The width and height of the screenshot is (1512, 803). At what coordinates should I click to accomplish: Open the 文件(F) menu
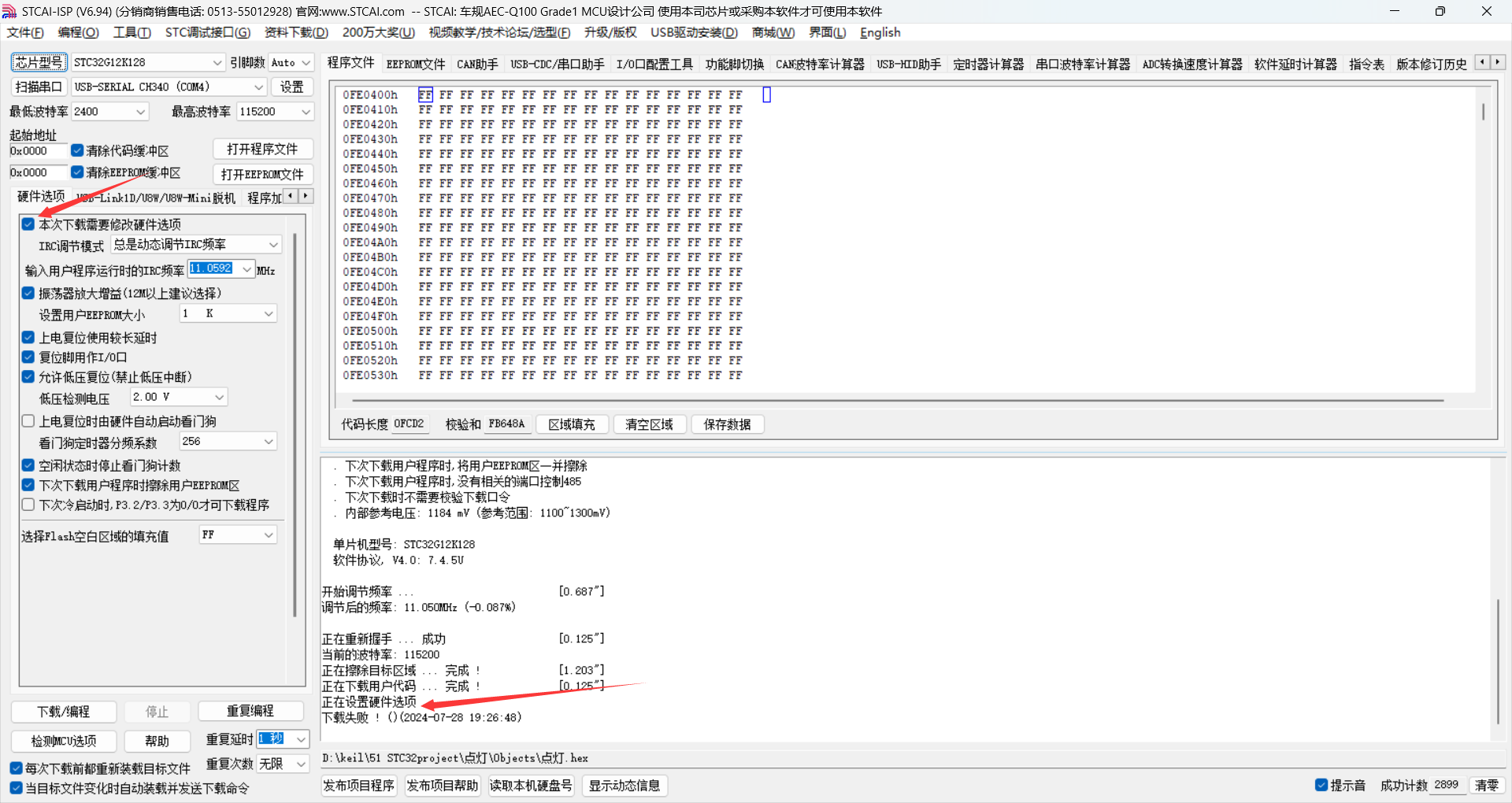[x=25, y=32]
